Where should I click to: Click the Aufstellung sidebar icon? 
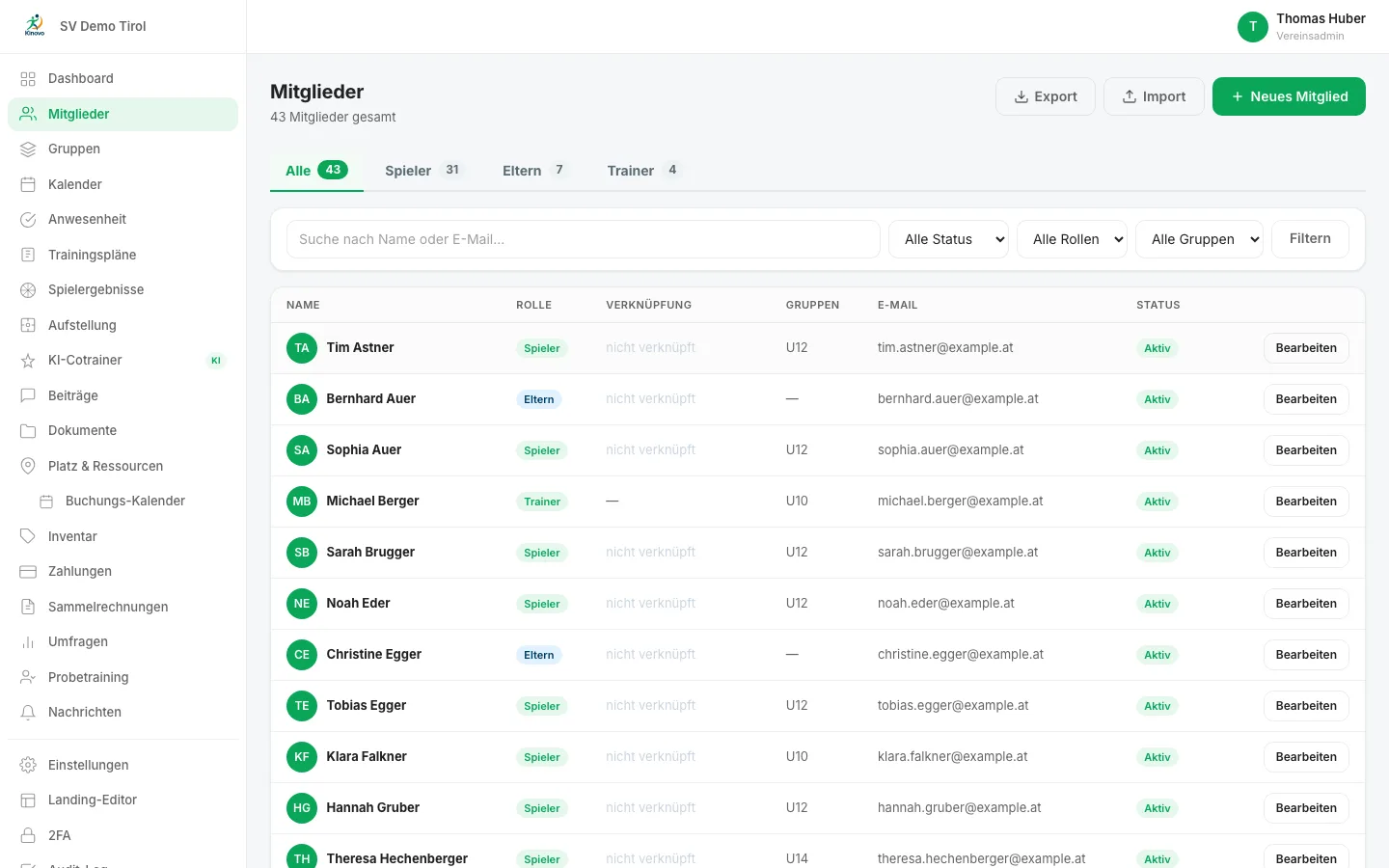pyautogui.click(x=28, y=325)
